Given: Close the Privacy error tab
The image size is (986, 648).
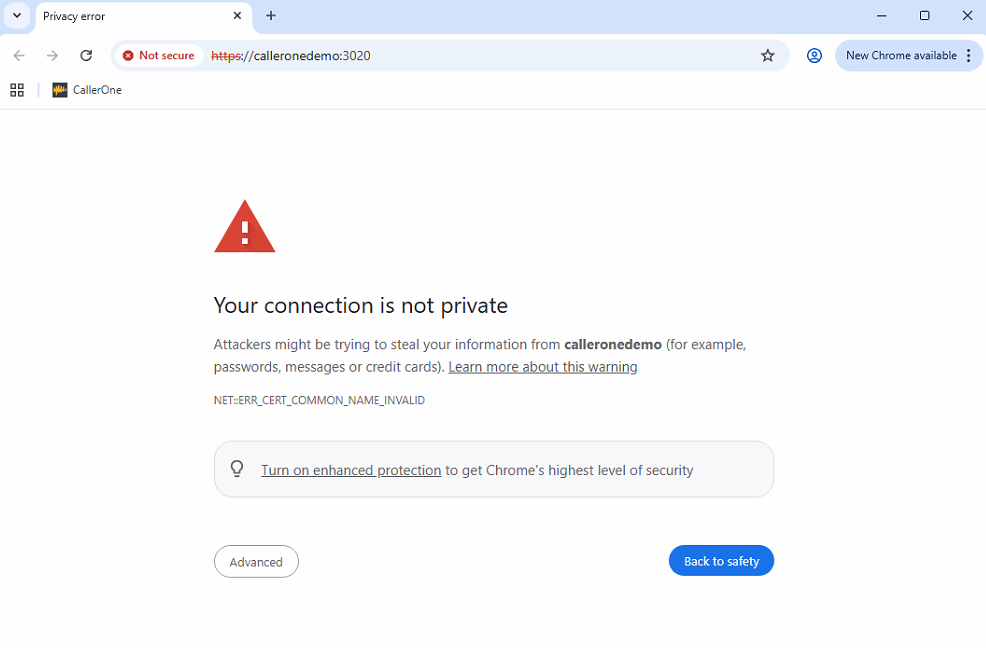Looking at the screenshot, I should click(237, 16).
